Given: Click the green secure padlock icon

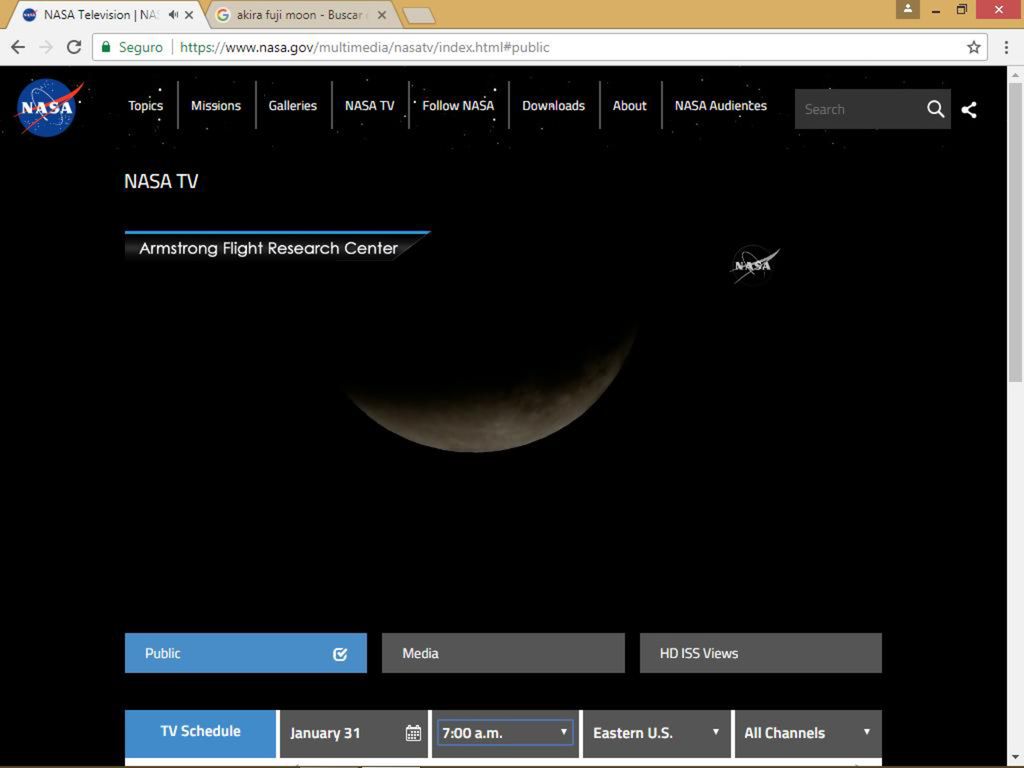Looking at the screenshot, I should (x=106, y=47).
